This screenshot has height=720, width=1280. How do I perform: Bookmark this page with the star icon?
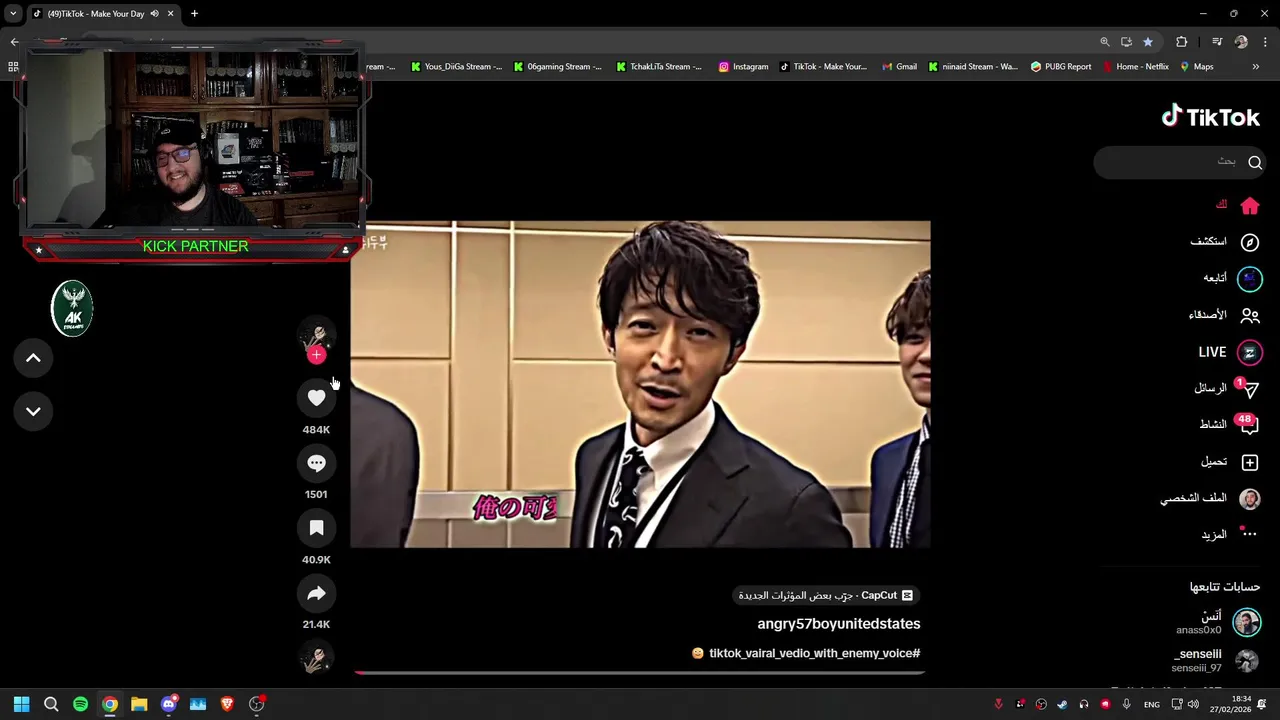1148,42
